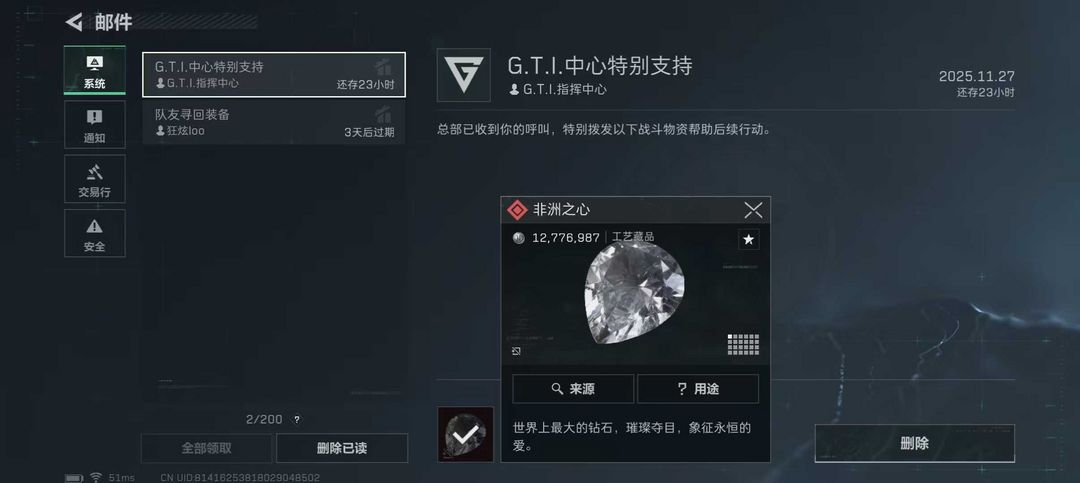Click the 来源 source button
Image resolution: width=1080 pixels, height=483 pixels.
573,389
